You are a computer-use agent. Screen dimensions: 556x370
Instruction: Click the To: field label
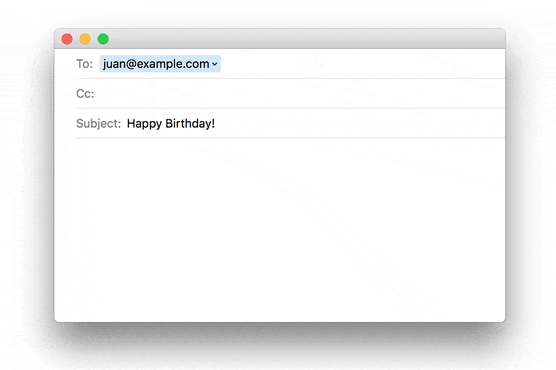(84, 64)
